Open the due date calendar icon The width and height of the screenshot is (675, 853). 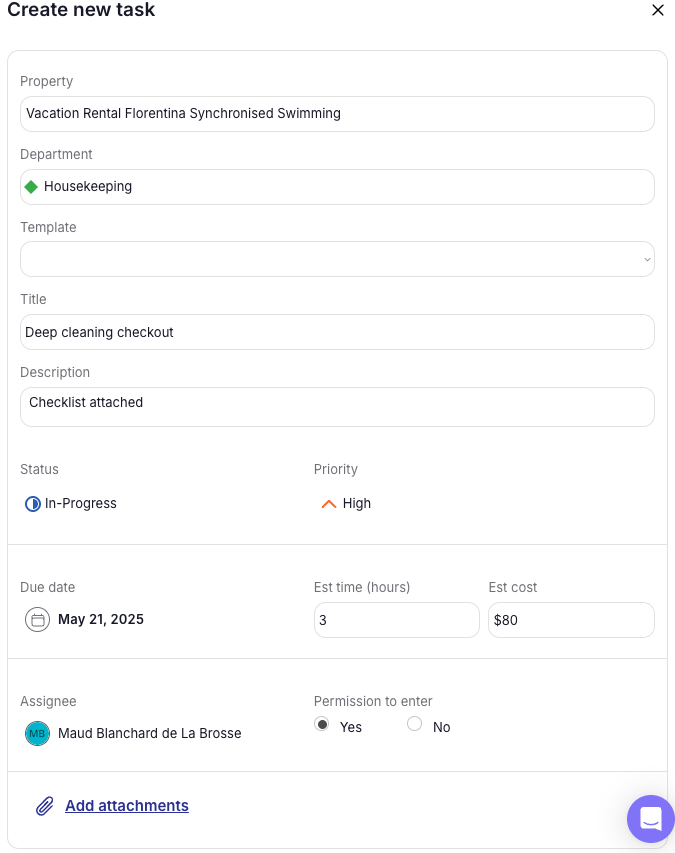pos(37,620)
